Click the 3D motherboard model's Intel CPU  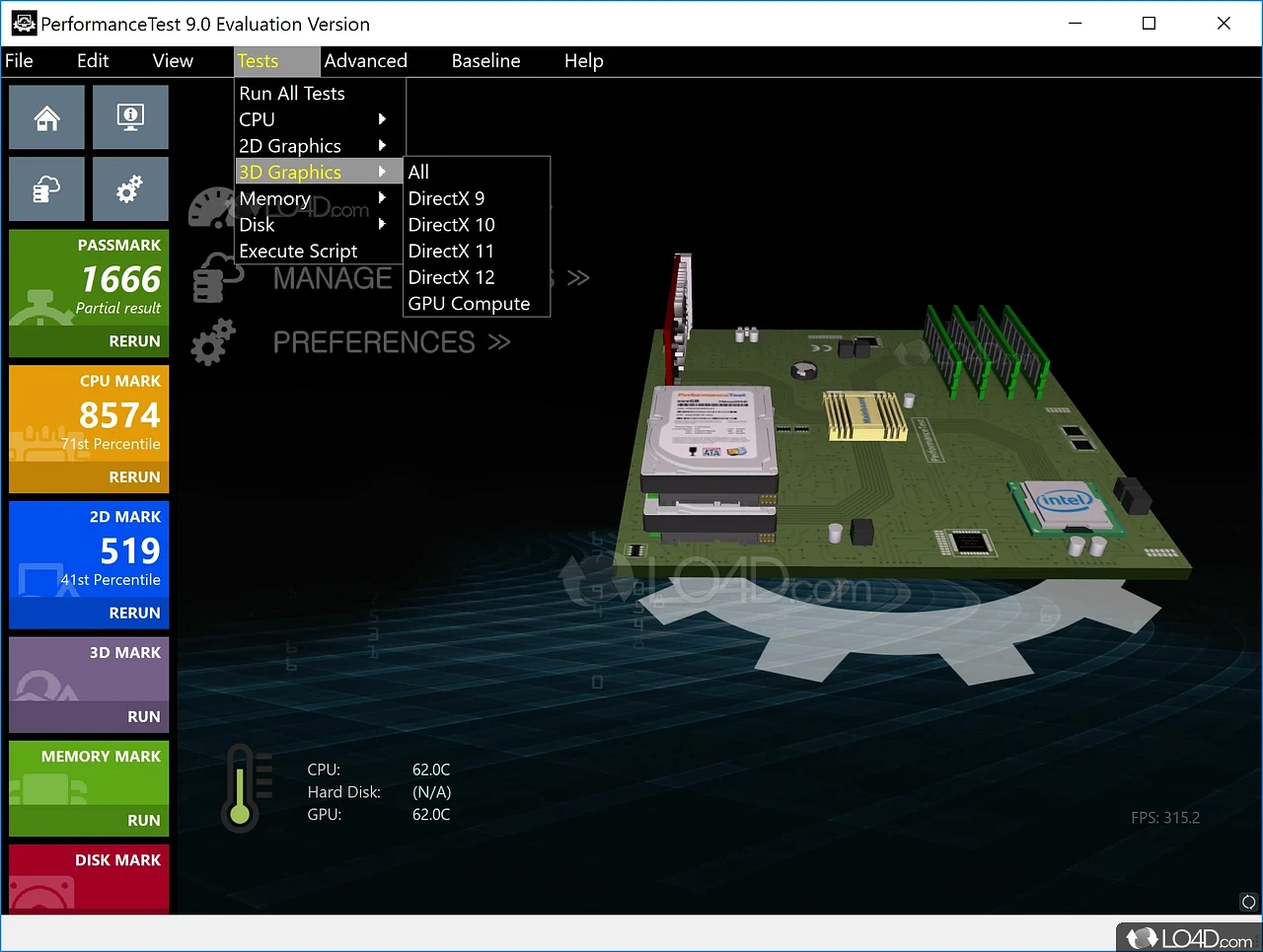pyautogui.click(x=1064, y=502)
